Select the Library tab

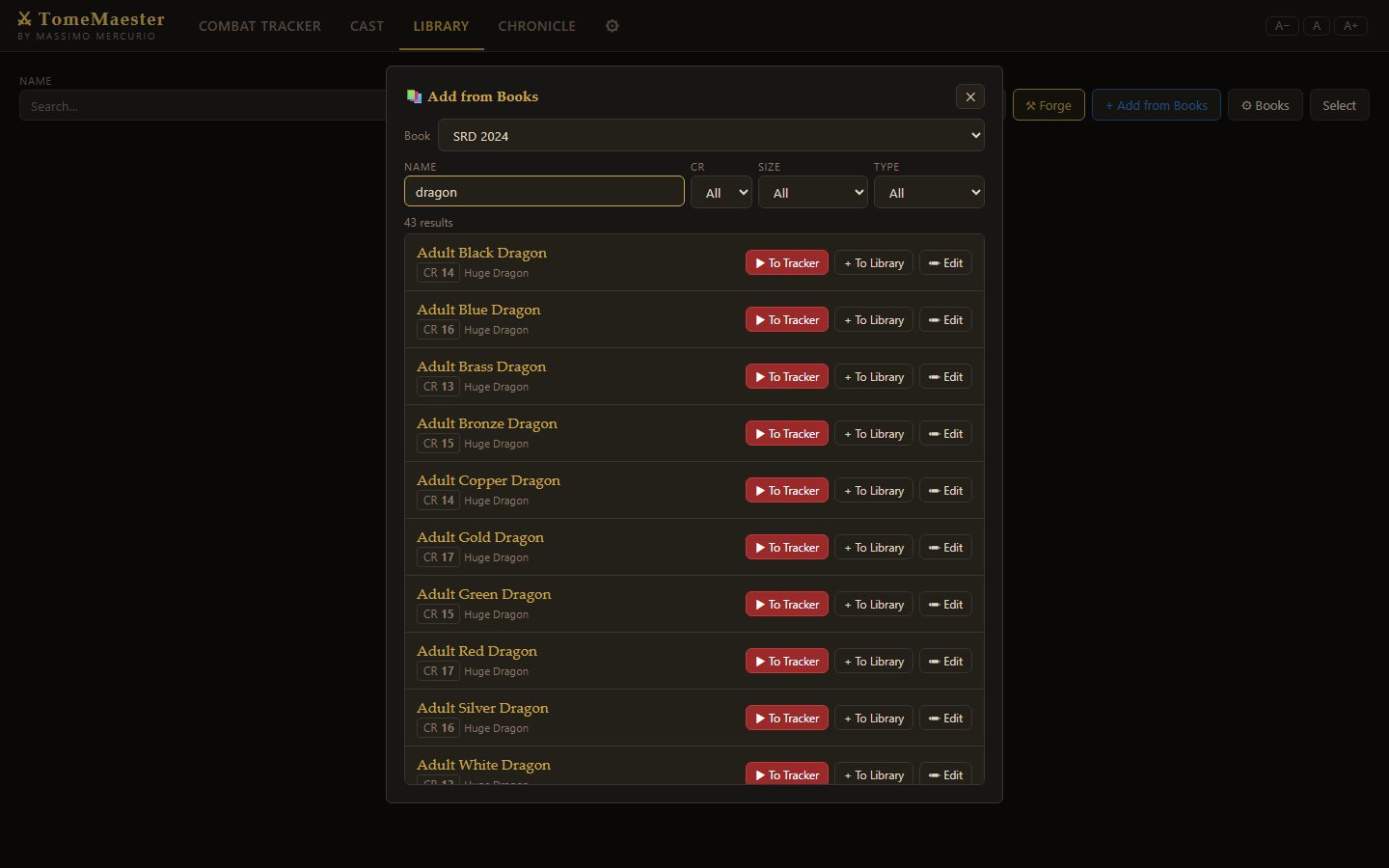(x=441, y=26)
